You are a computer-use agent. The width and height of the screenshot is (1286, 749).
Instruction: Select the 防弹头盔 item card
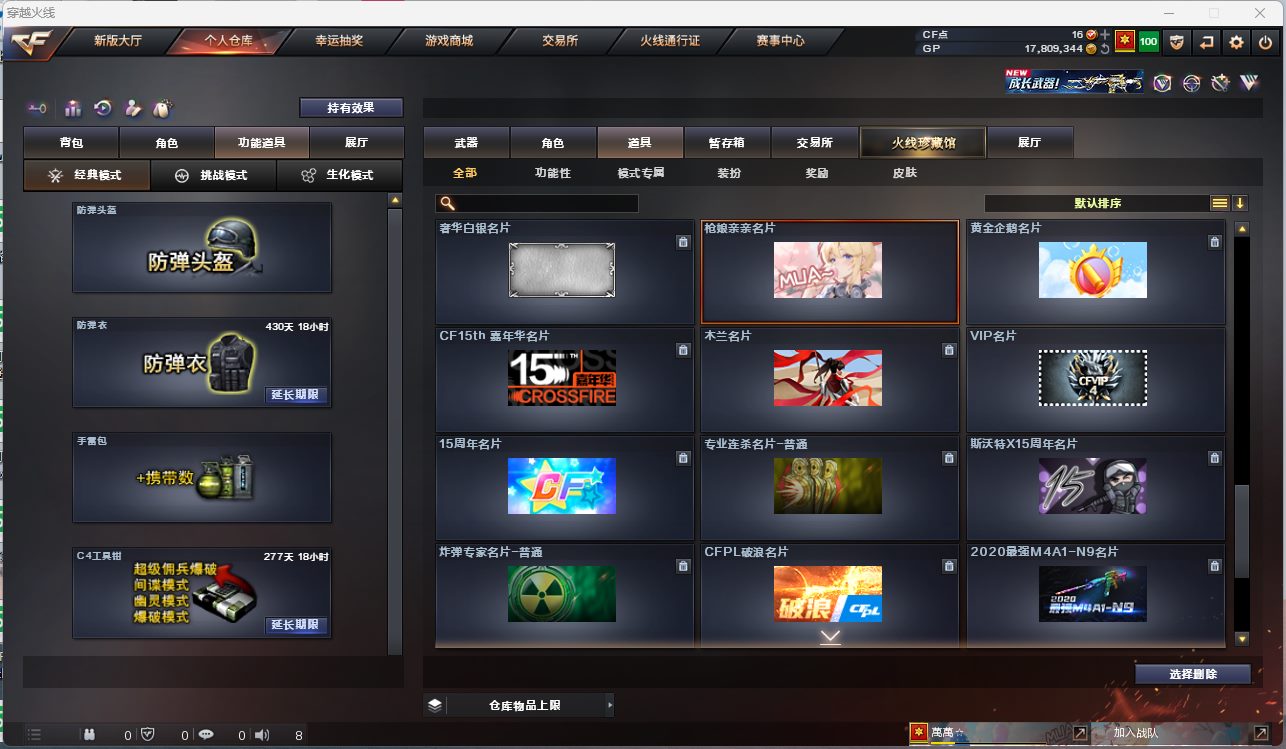tap(201, 249)
